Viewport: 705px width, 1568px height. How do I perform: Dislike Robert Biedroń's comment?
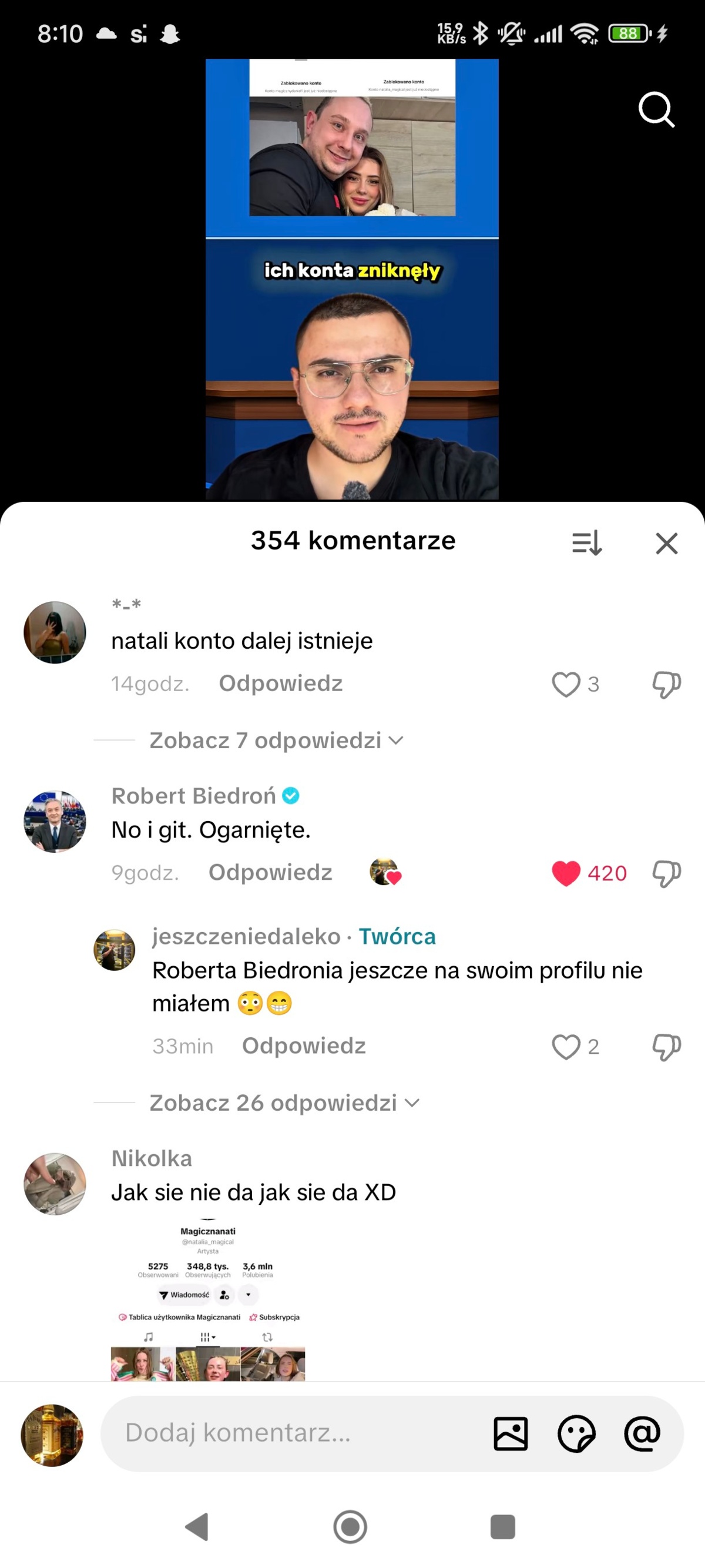pyautogui.click(x=666, y=873)
